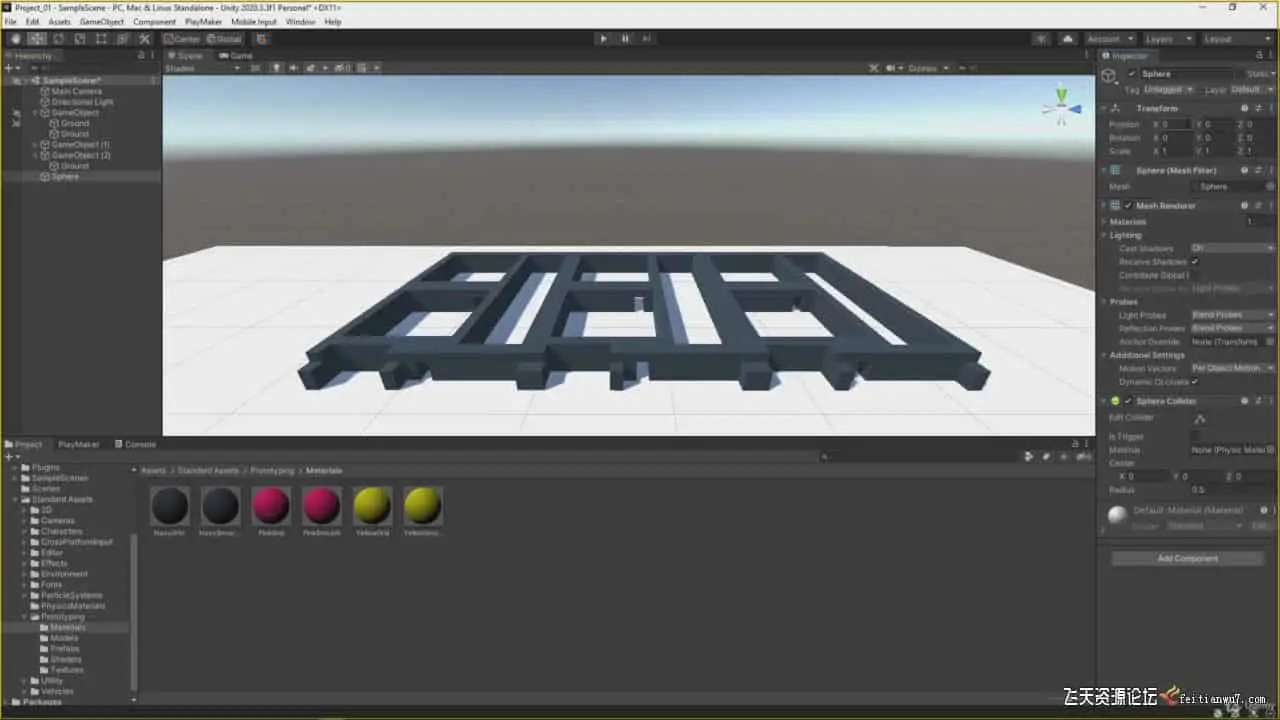Toggle scene lighting bulb icon

tap(276, 68)
